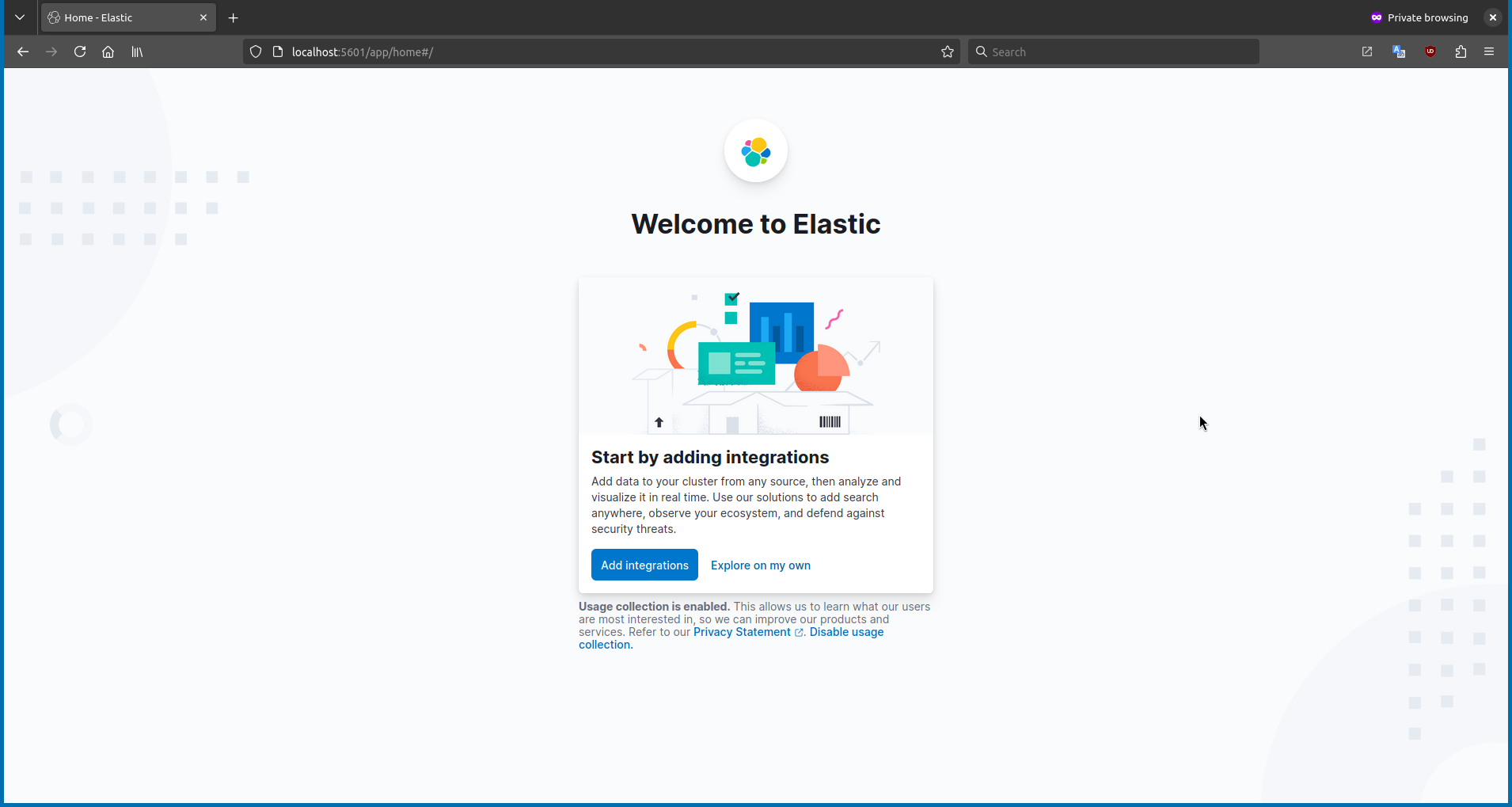The image size is (1512, 807).
Task: Click the tracking protection shield icon
Action: [256, 51]
